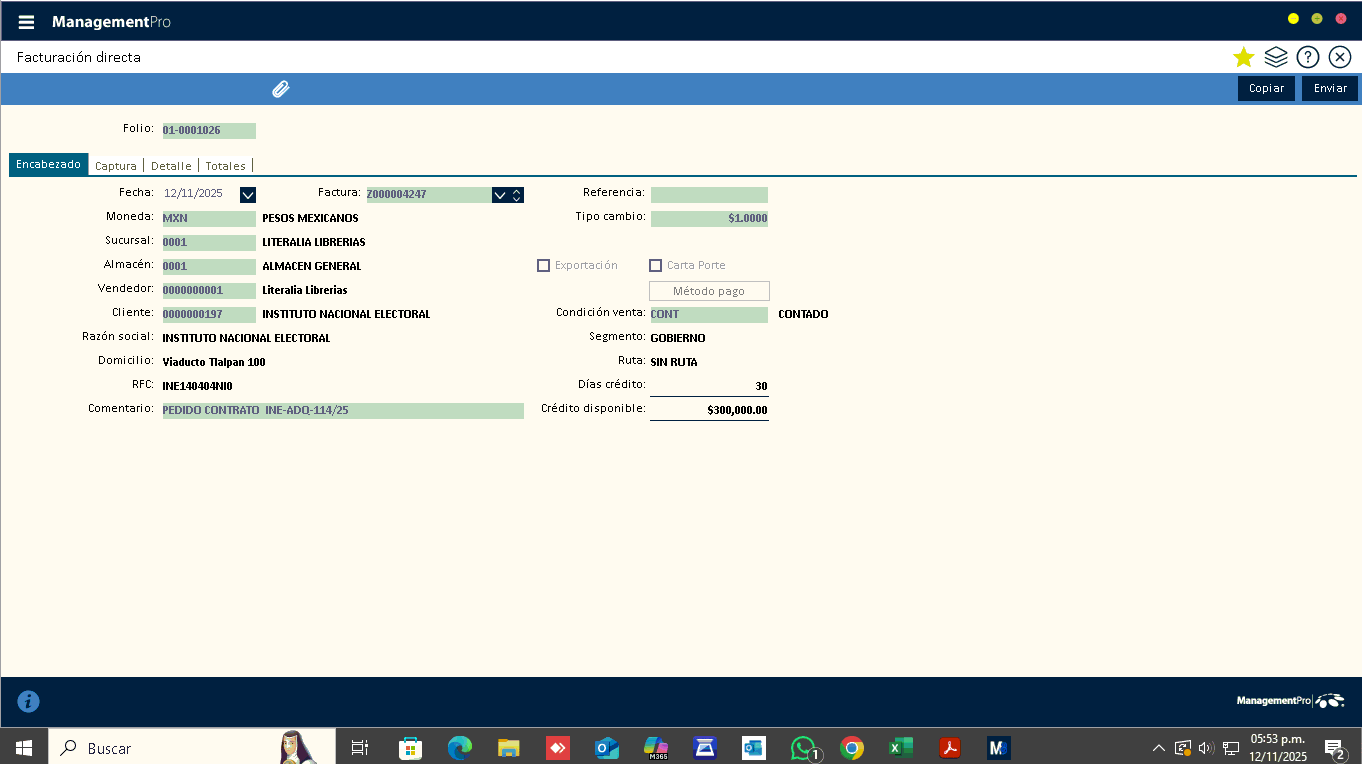Image resolution: width=1362 pixels, height=764 pixels.
Task: Open the Fecha date picker dropdown
Action: point(248,195)
